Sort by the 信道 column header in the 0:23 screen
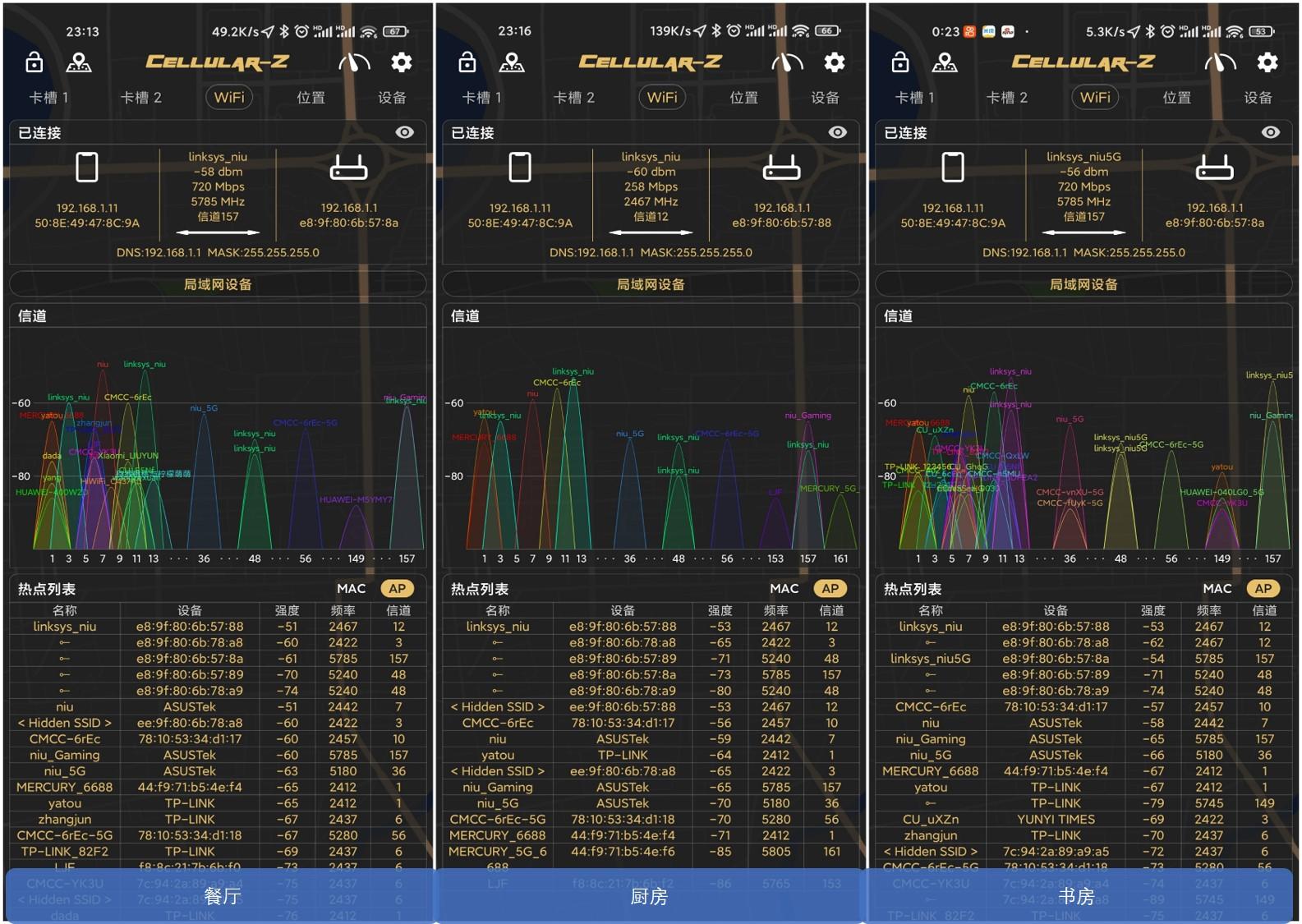 tap(1264, 610)
